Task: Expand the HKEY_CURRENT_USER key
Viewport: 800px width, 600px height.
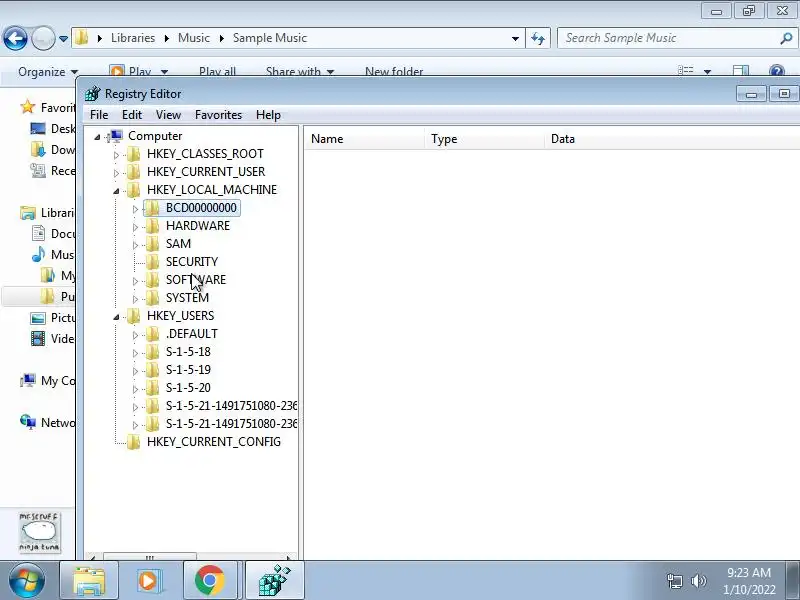Action: coord(116,173)
